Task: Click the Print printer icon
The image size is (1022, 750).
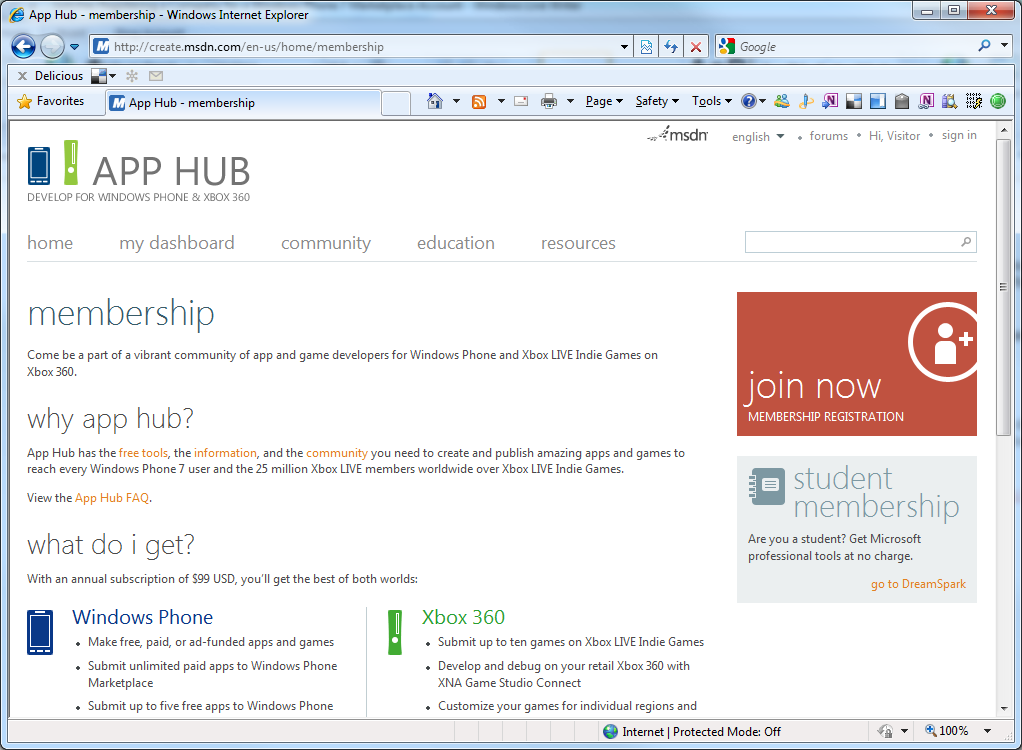Action: click(549, 101)
